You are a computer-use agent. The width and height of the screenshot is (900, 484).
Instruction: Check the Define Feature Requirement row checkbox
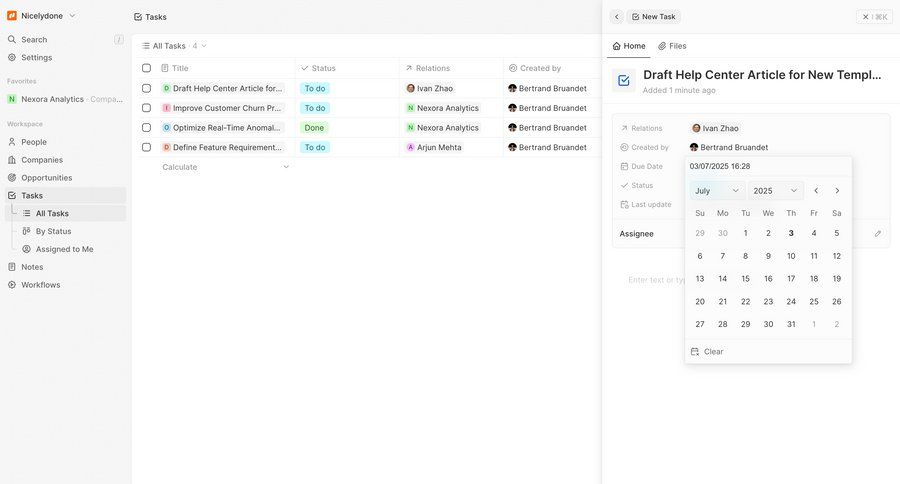146,147
